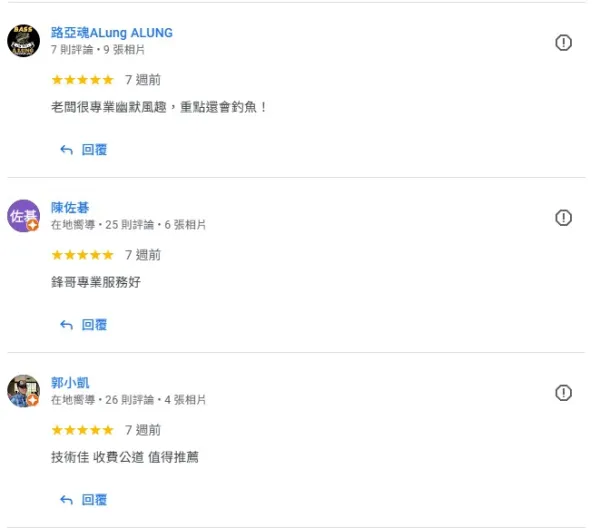Viewport: 600px width, 528px height.
Task: Click the star rating on 郭小凱's review
Action: (x=83, y=430)
